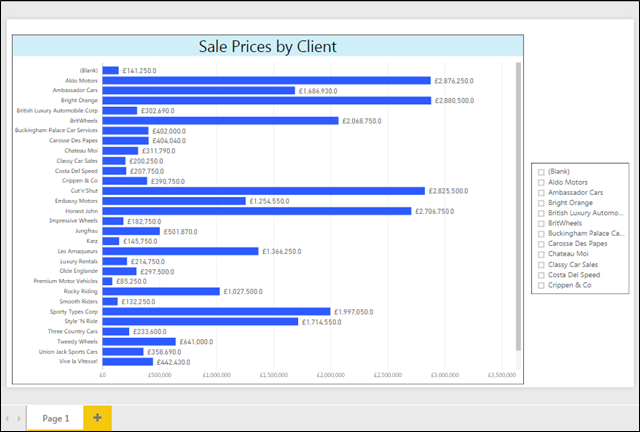Click the Les Arnaqueurs bar
Screen dimensions: 640x432
pos(180,251)
